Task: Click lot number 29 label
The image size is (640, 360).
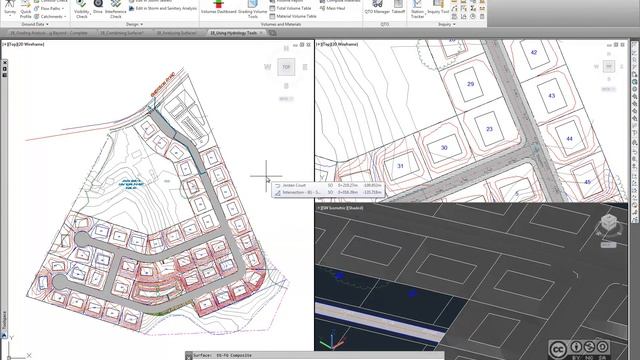Action: pos(470,84)
